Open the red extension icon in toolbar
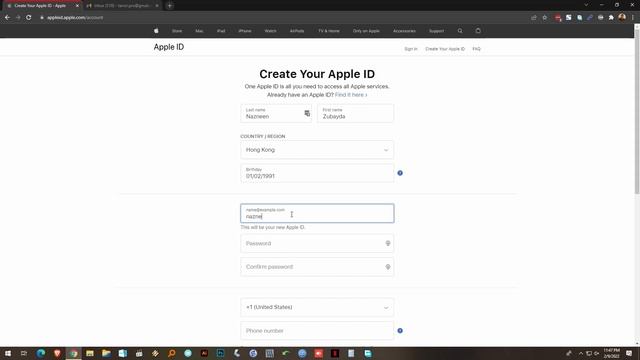Screen dimensions: 640x360 [x=558, y=18]
